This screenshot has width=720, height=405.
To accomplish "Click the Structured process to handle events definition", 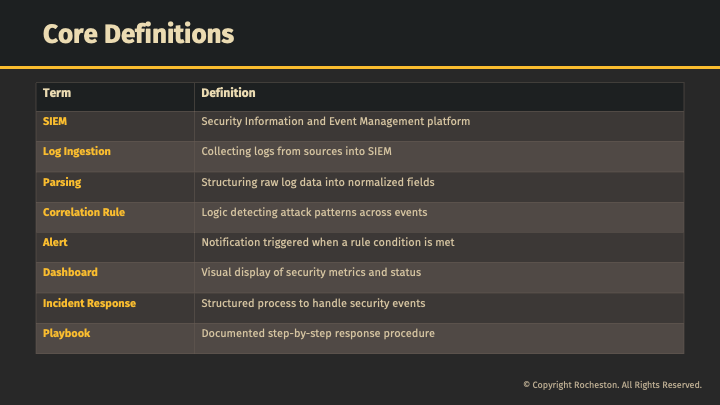I will click(x=313, y=303).
